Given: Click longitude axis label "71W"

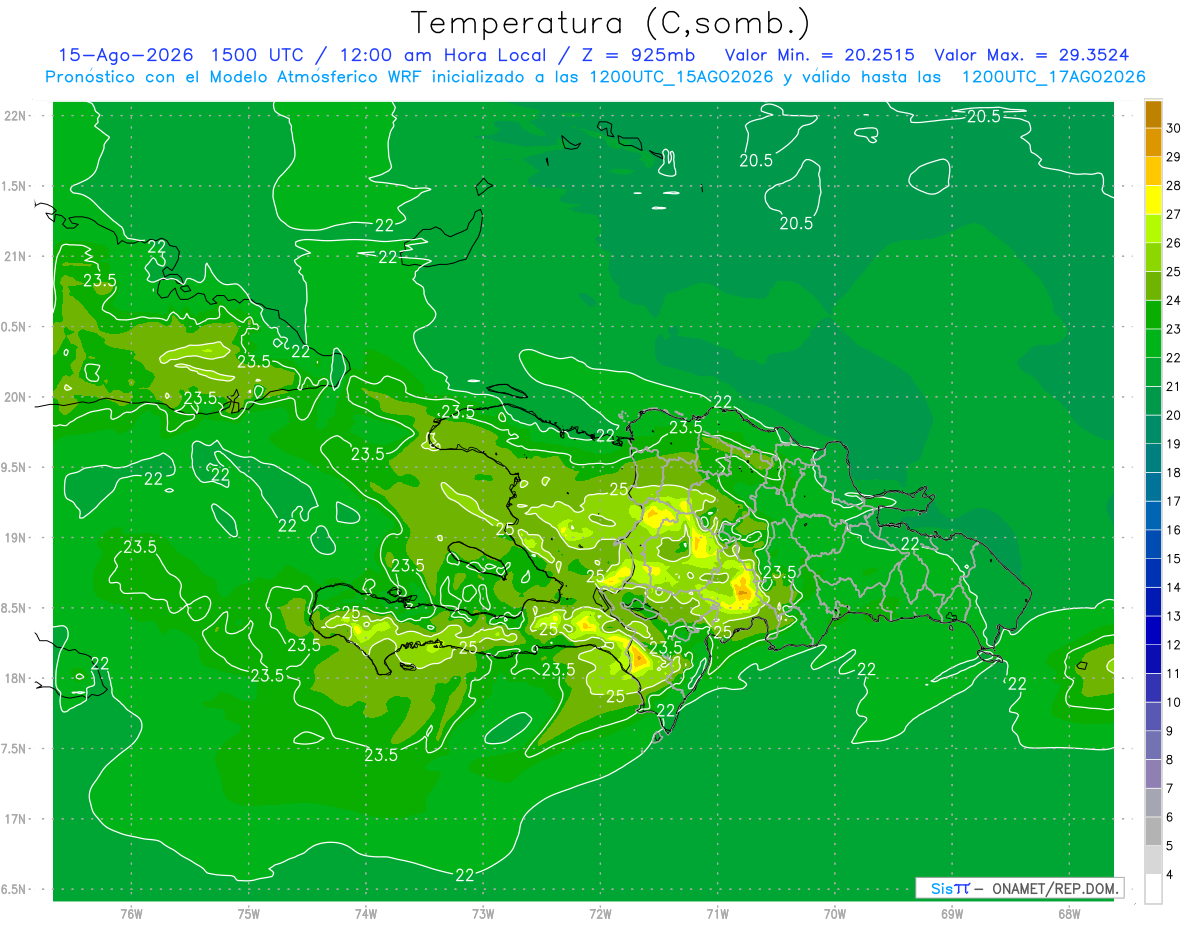Looking at the screenshot, I should [717, 913].
